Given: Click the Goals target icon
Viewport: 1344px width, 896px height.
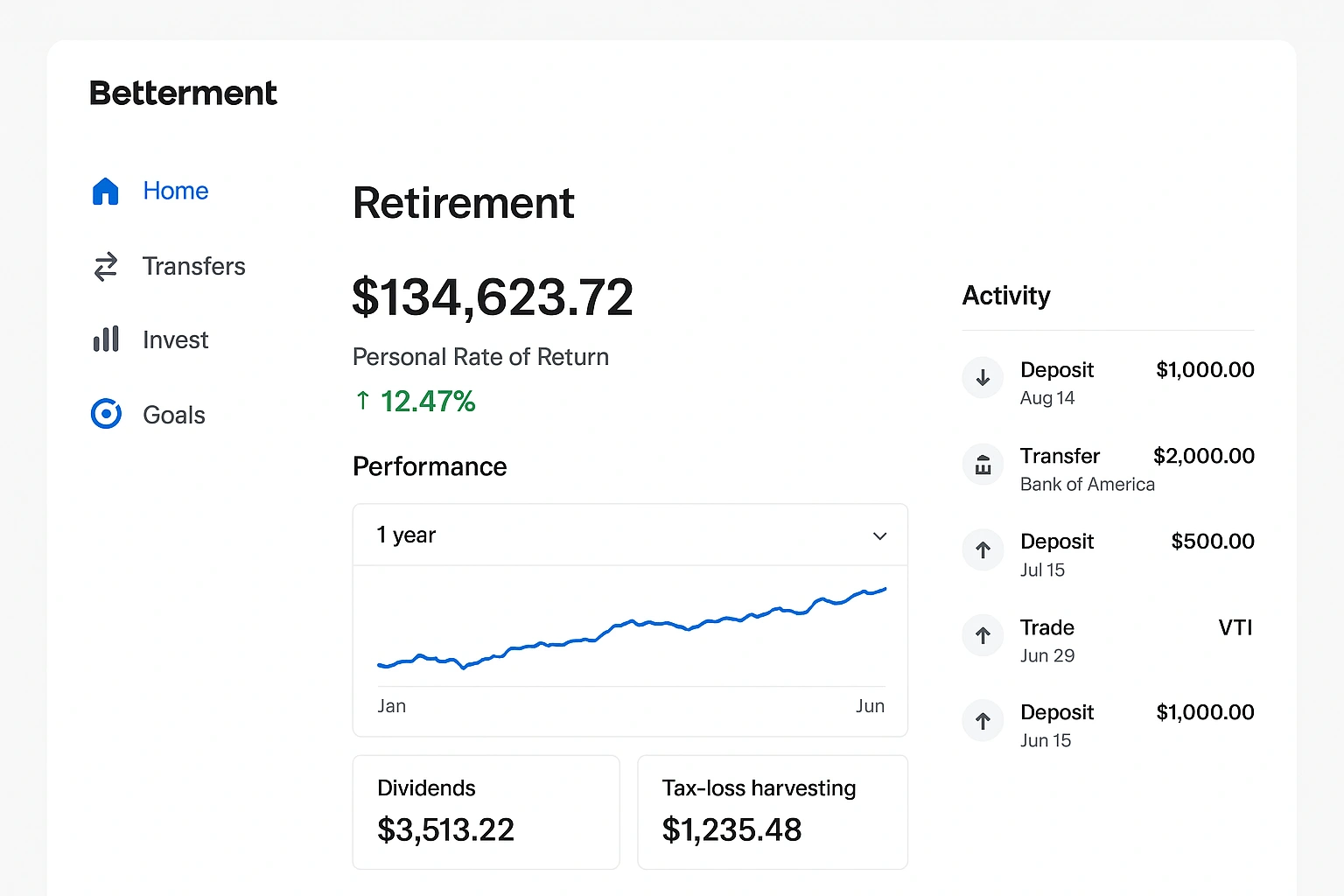Looking at the screenshot, I should (x=105, y=414).
